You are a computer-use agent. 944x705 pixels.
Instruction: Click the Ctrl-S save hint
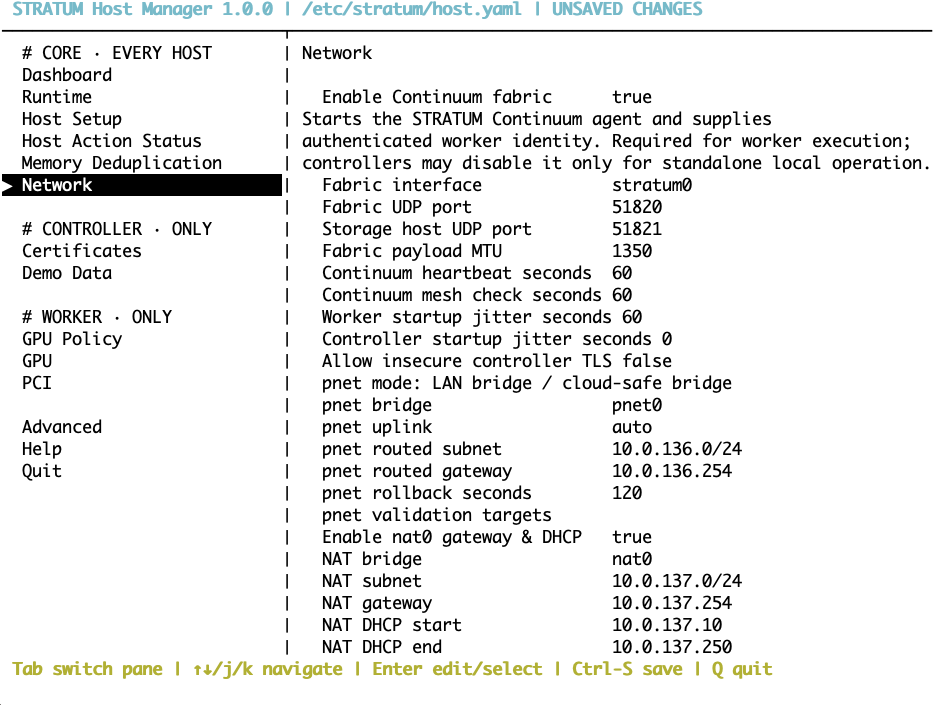tap(627, 669)
